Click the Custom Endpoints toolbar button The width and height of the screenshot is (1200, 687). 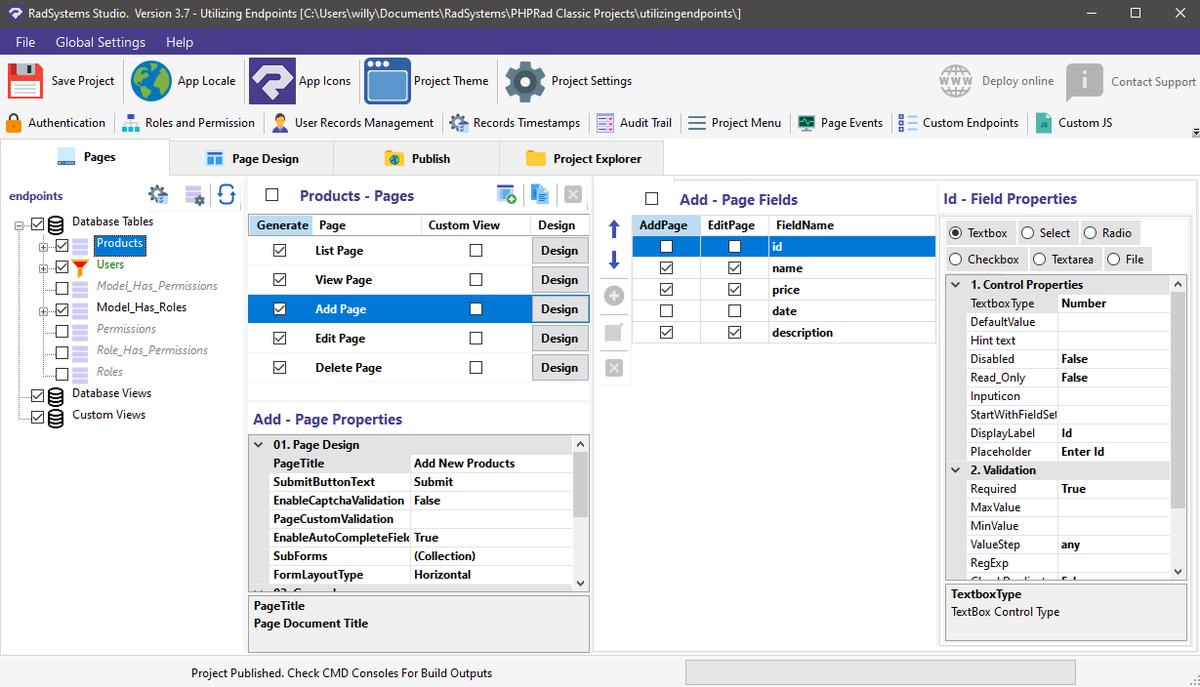(958, 123)
